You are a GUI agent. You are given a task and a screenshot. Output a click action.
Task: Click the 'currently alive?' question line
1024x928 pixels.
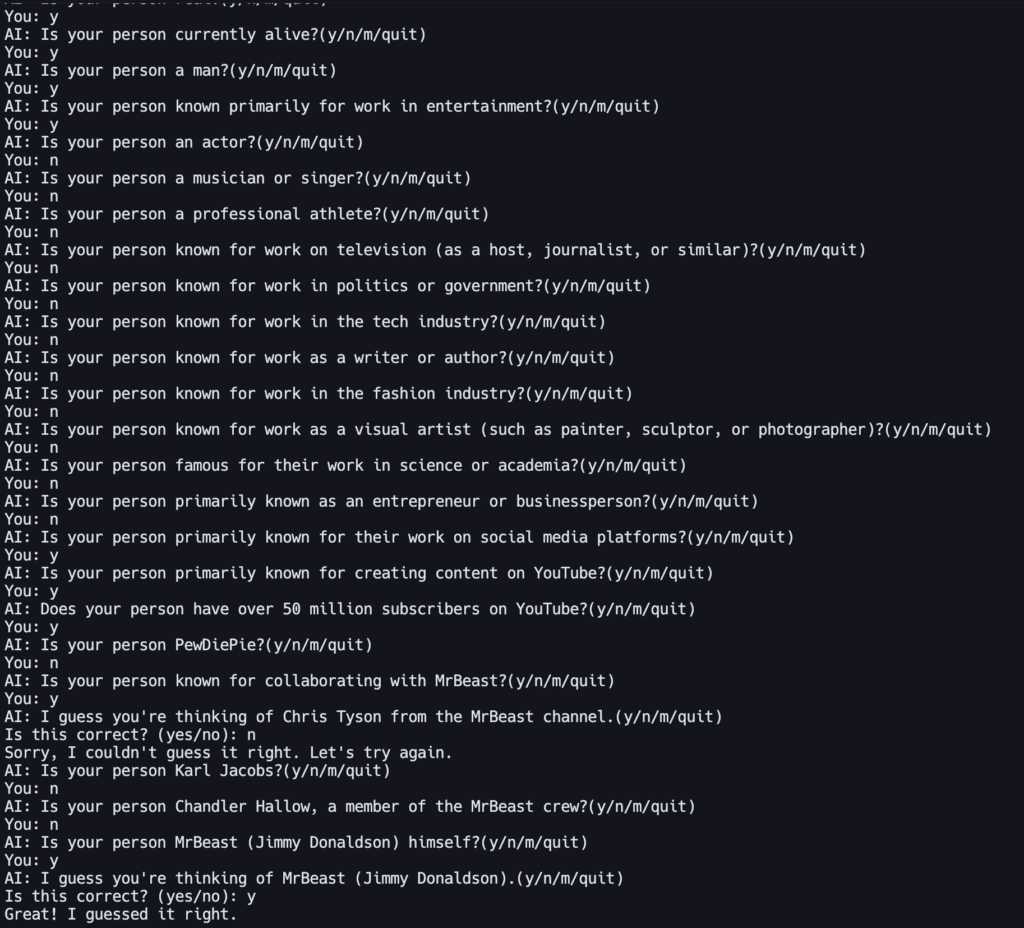pyautogui.click(x=215, y=35)
